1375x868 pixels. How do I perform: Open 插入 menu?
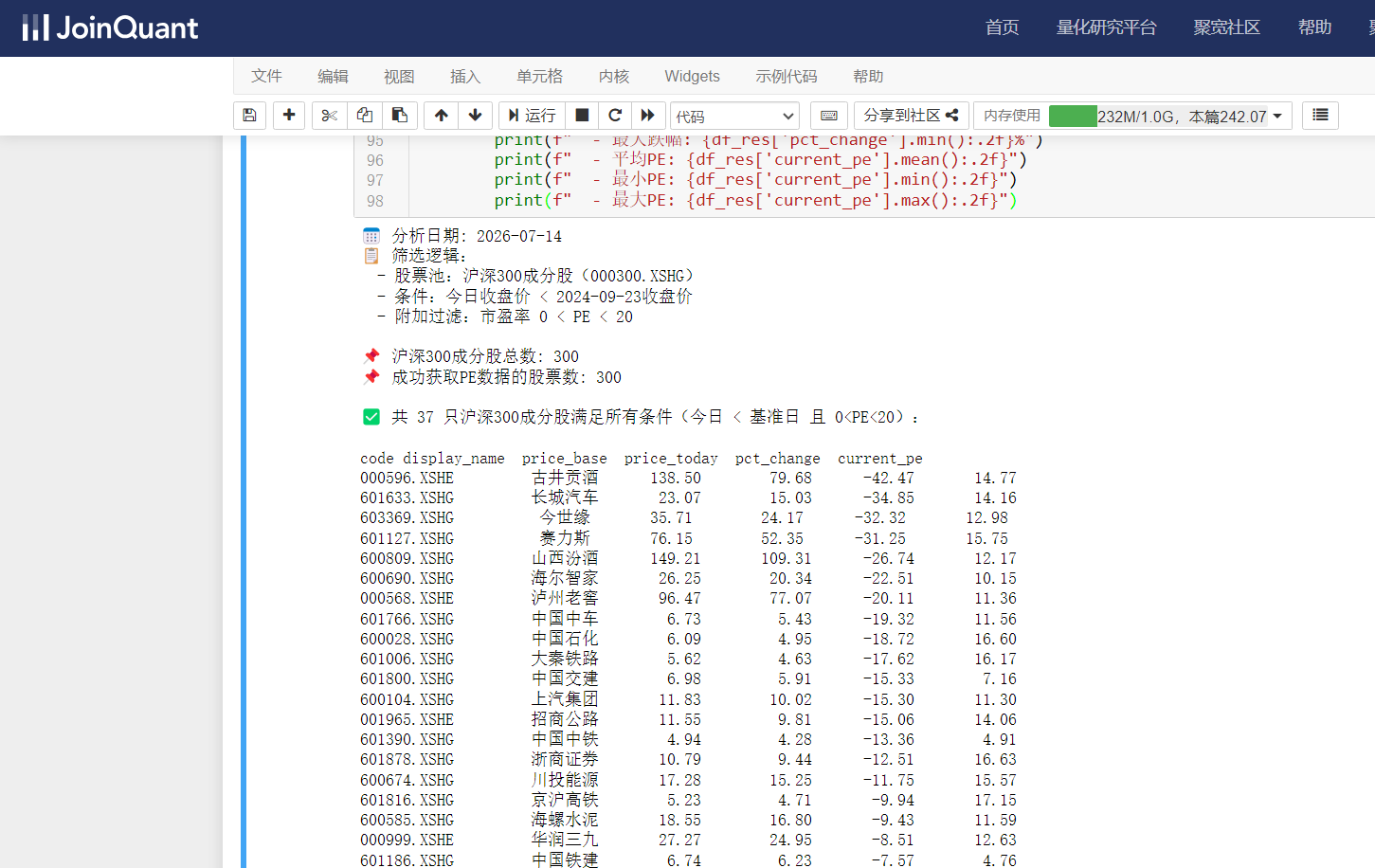(x=465, y=76)
